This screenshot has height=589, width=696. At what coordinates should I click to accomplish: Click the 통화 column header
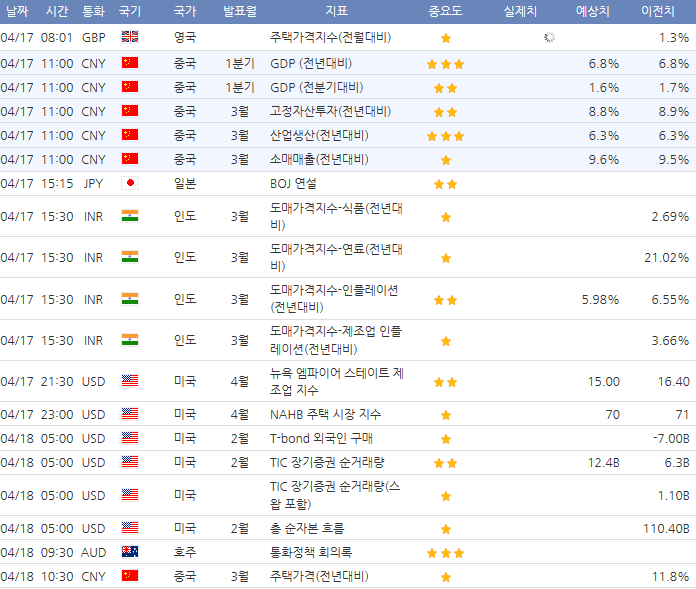pyautogui.click(x=93, y=11)
